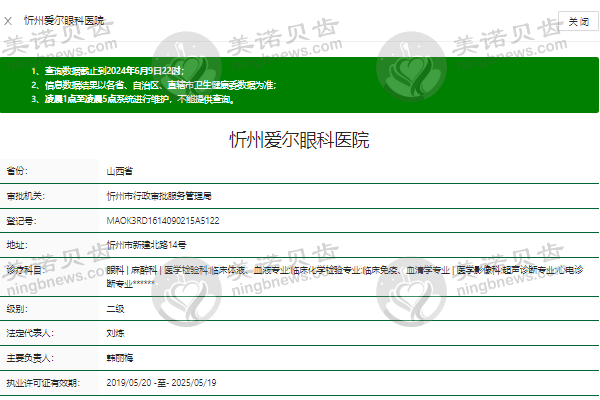Click the 登记号 label
600x400 pixels.
click(21, 221)
